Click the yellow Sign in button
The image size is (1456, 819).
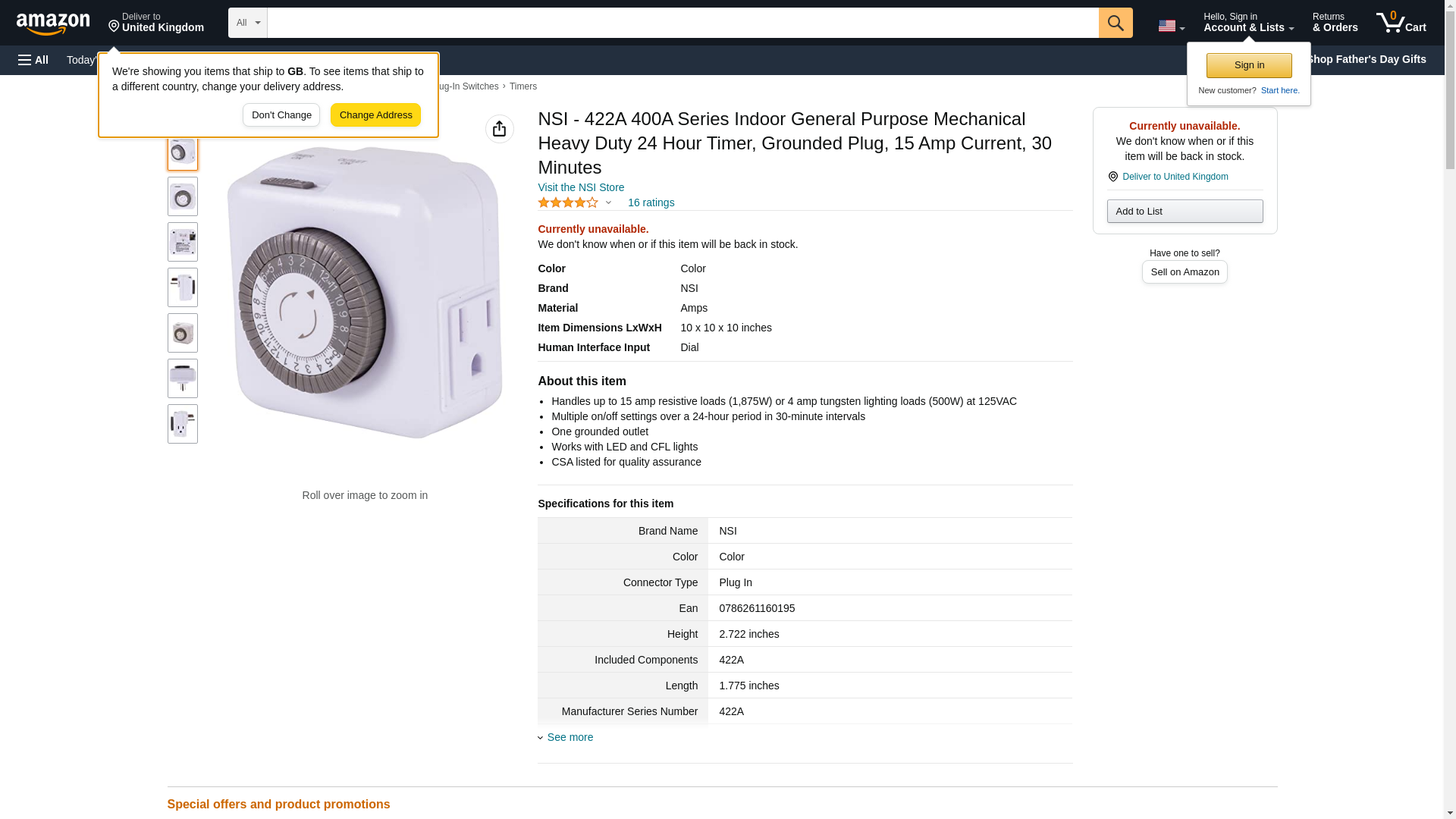[x=1248, y=65]
